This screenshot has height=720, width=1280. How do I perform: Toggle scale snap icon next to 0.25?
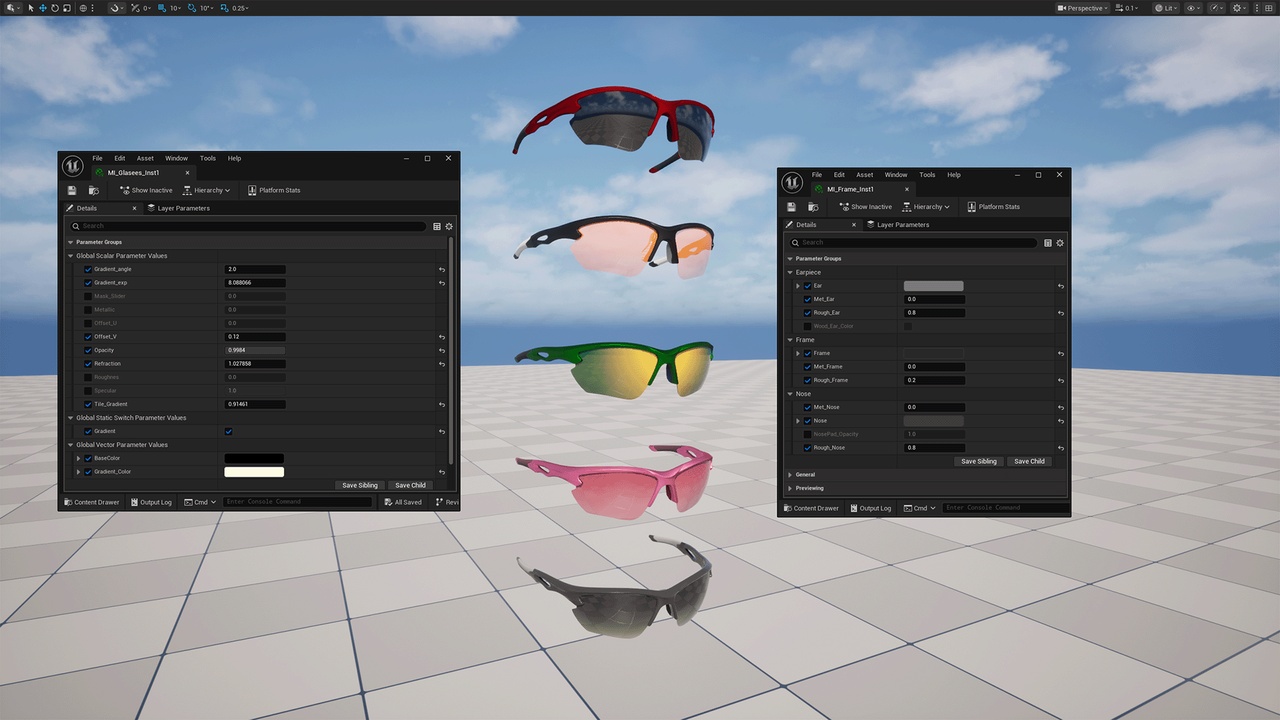pyautogui.click(x=223, y=8)
